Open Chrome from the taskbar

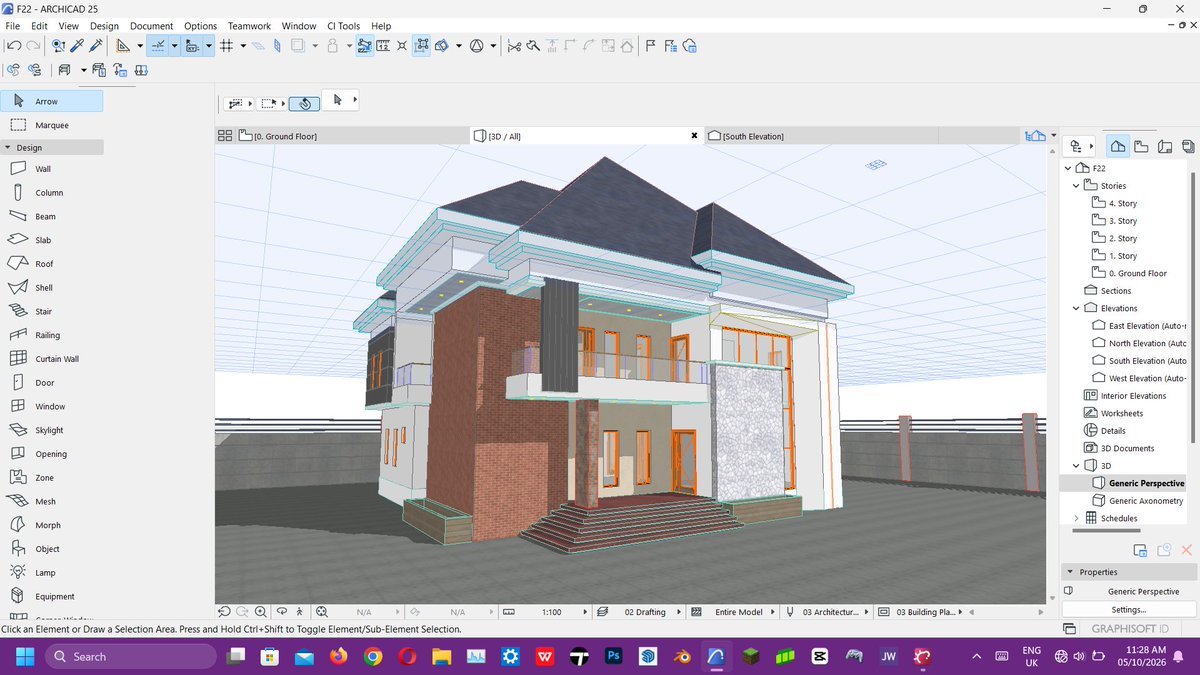(373, 656)
